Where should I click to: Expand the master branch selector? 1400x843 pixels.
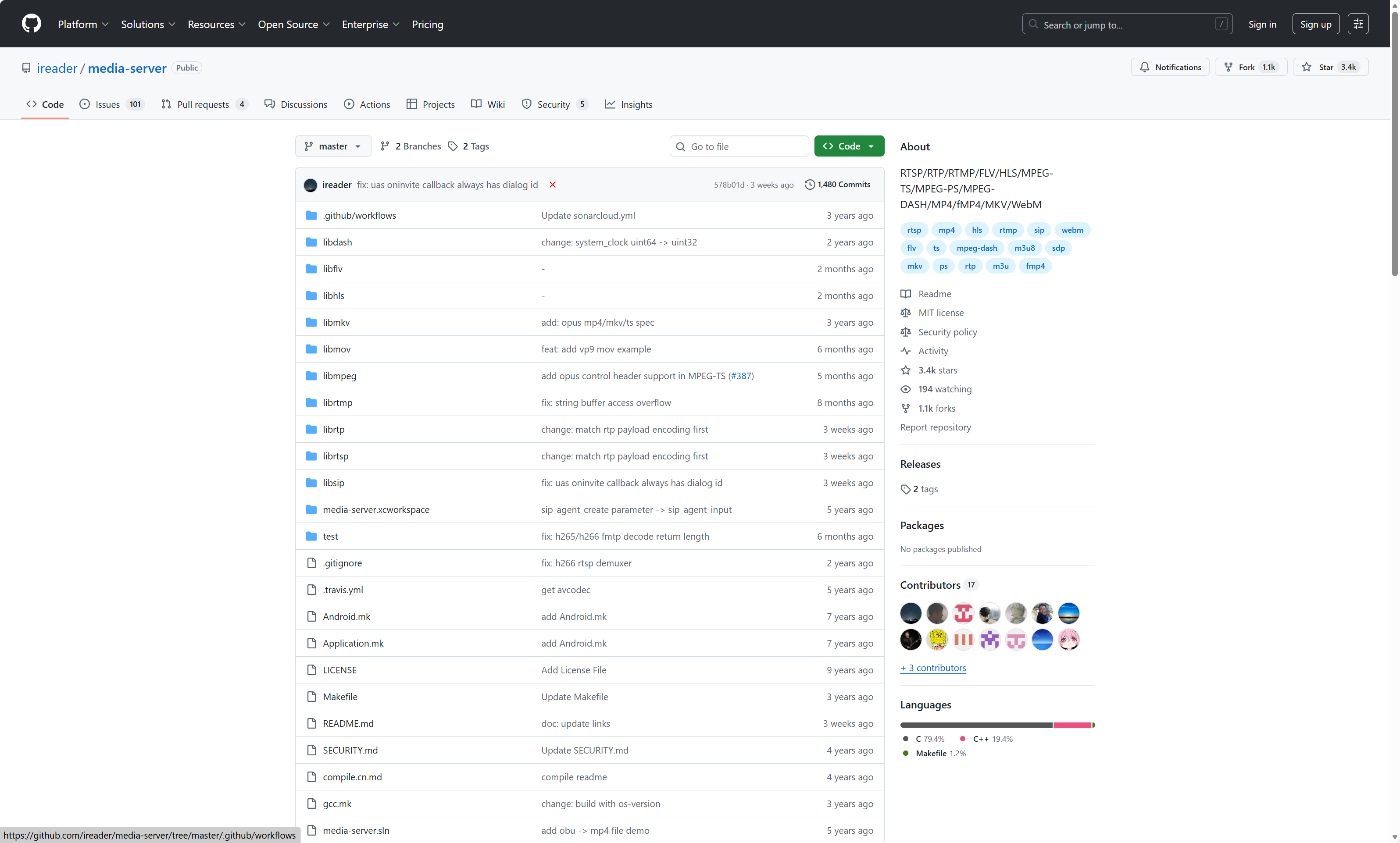[333, 146]
